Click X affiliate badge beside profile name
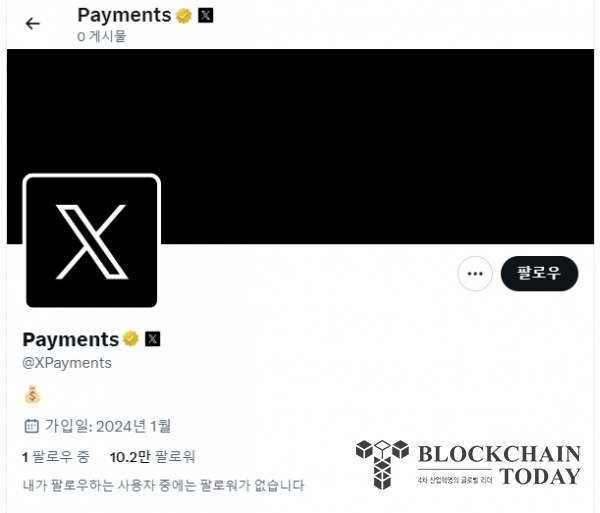 153,339
